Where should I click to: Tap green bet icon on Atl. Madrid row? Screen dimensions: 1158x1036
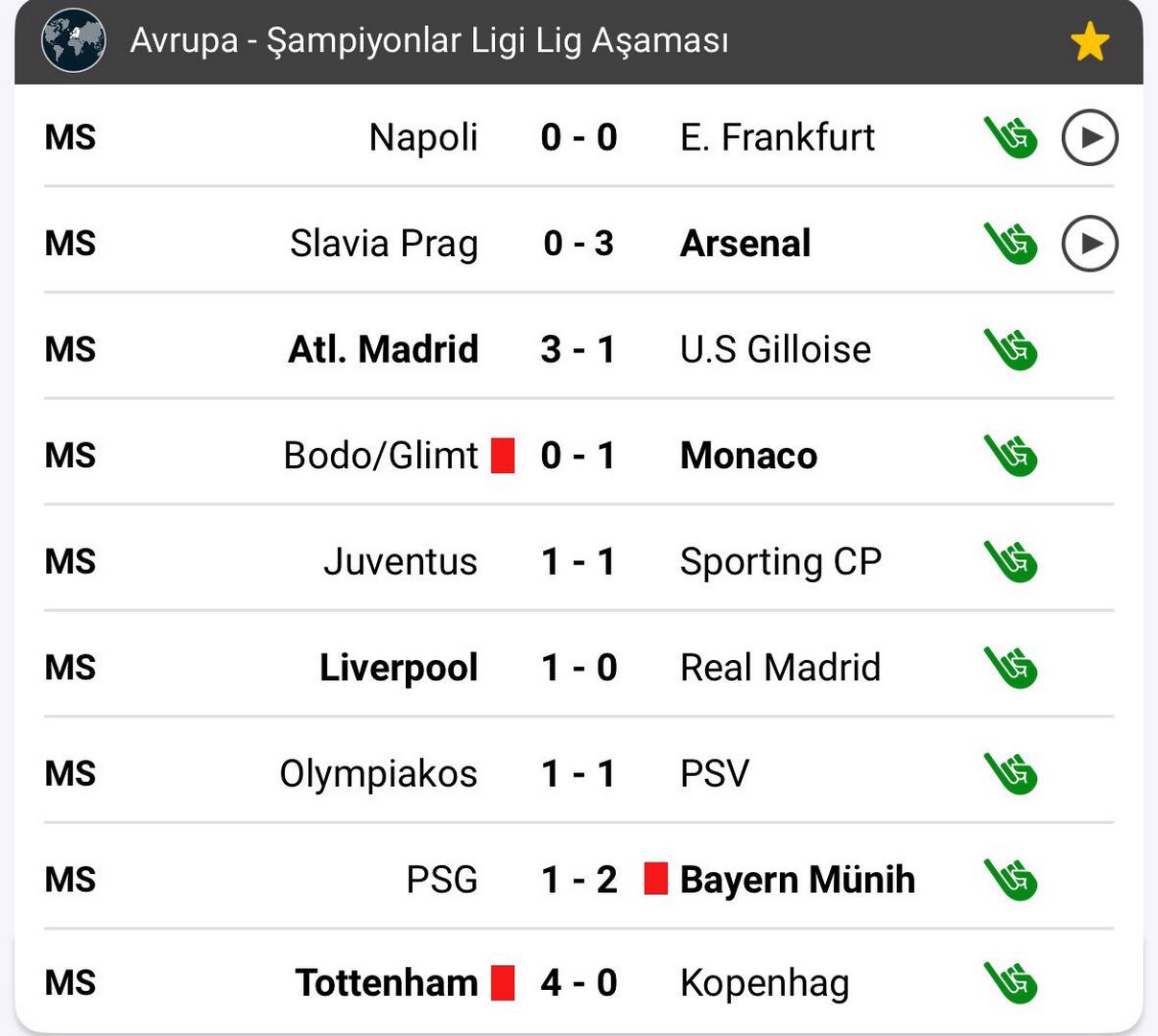pos(1010,349)
